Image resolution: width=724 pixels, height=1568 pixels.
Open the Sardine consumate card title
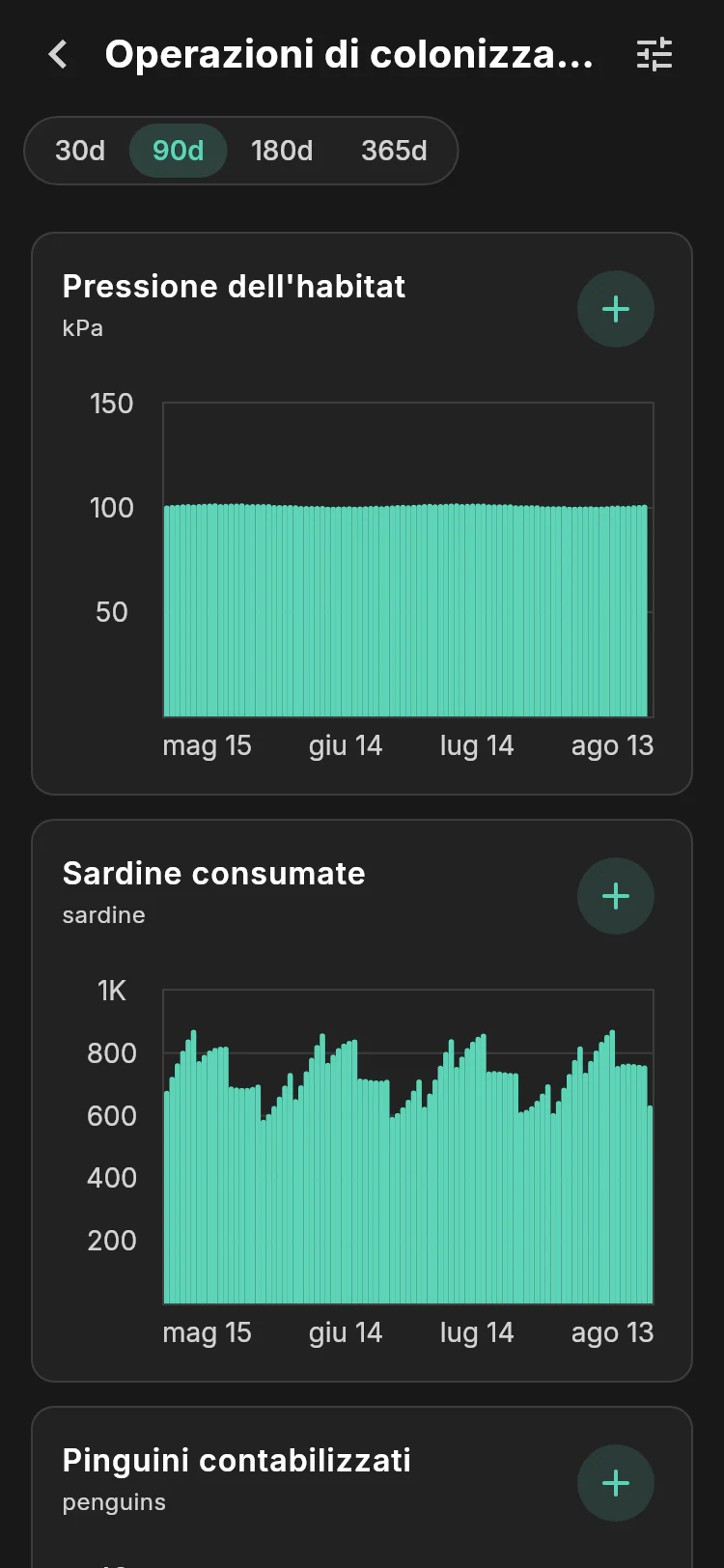tap(214, 873)
